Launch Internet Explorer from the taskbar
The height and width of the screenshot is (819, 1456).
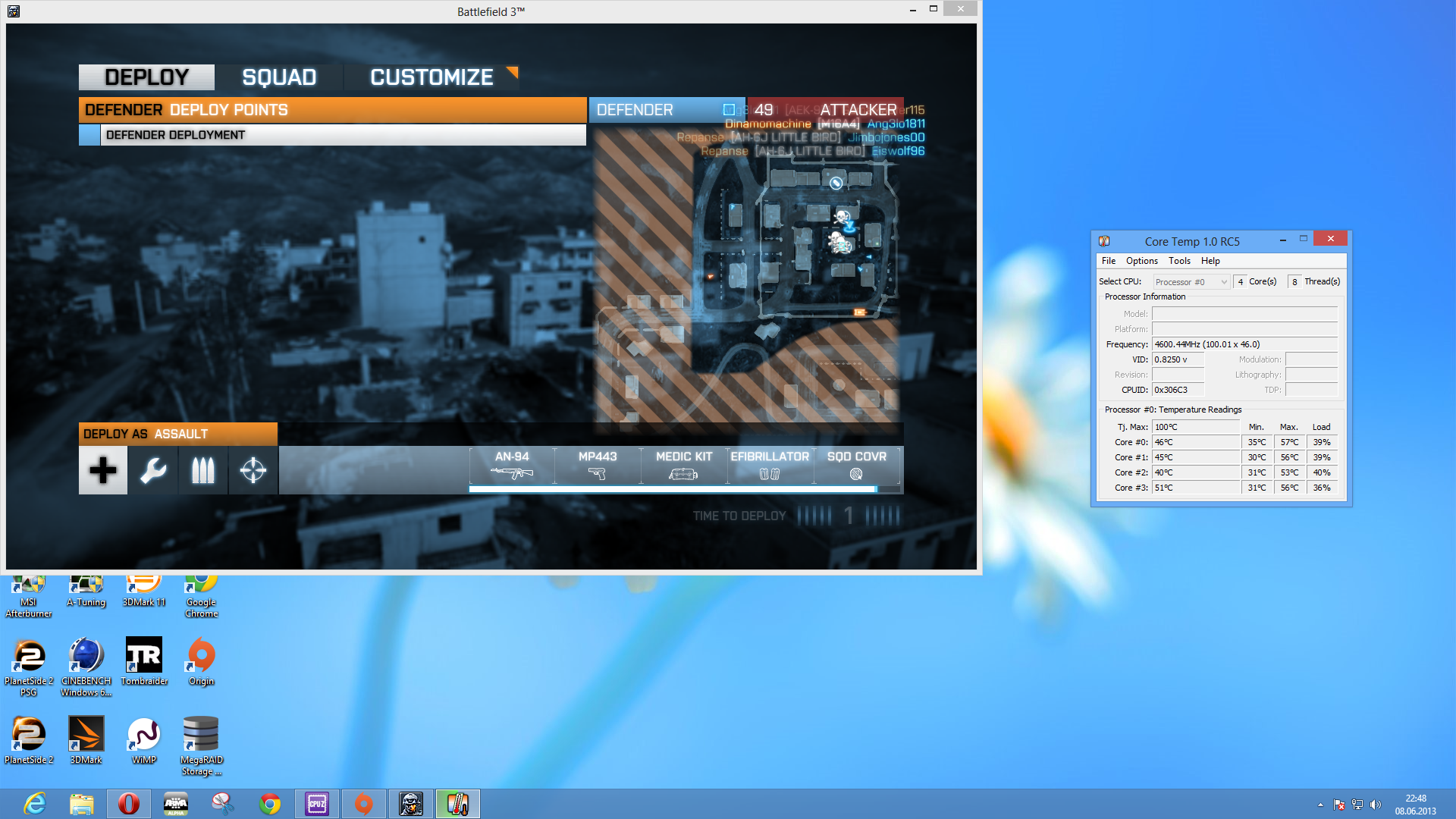tap(34, 804)
